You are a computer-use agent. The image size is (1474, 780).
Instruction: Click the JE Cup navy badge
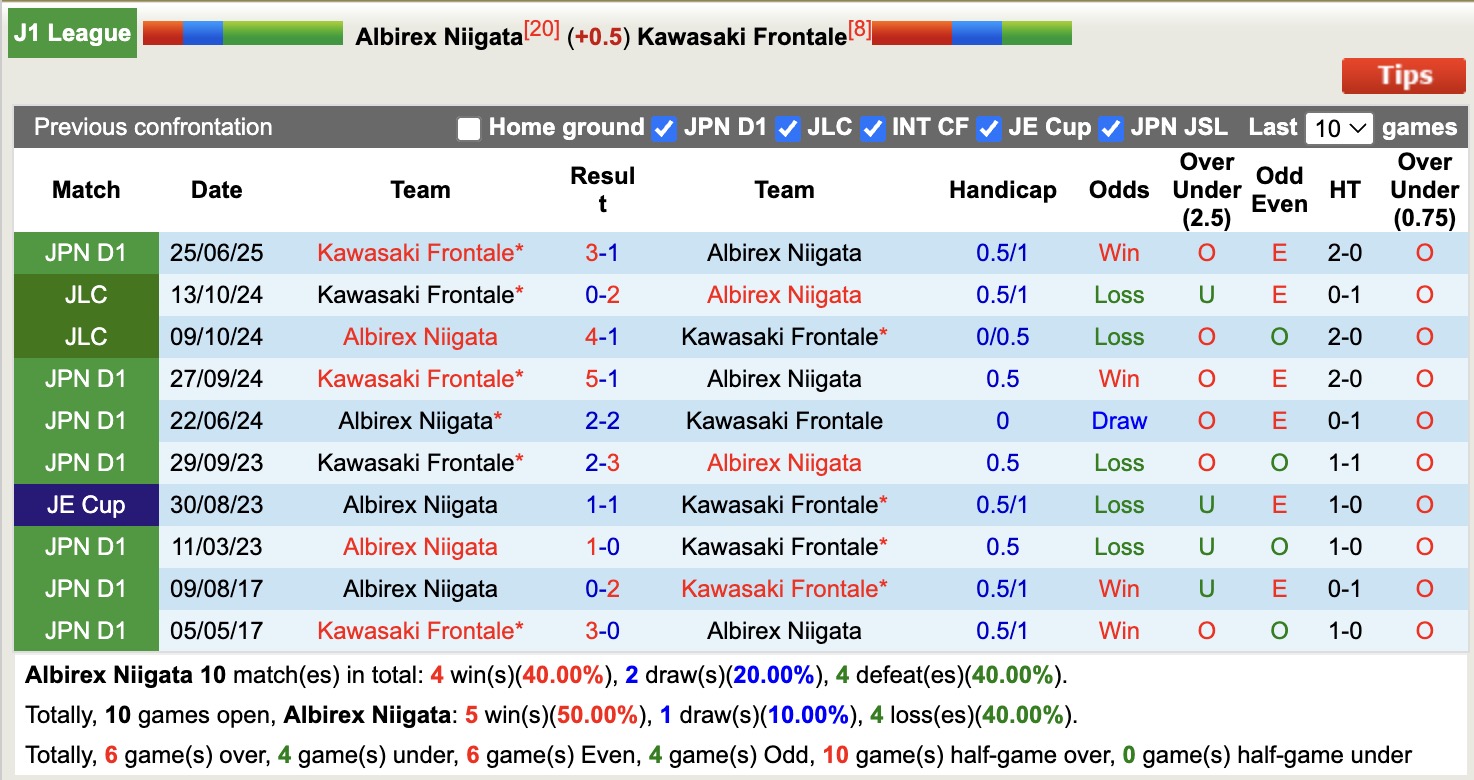[85, 504]
